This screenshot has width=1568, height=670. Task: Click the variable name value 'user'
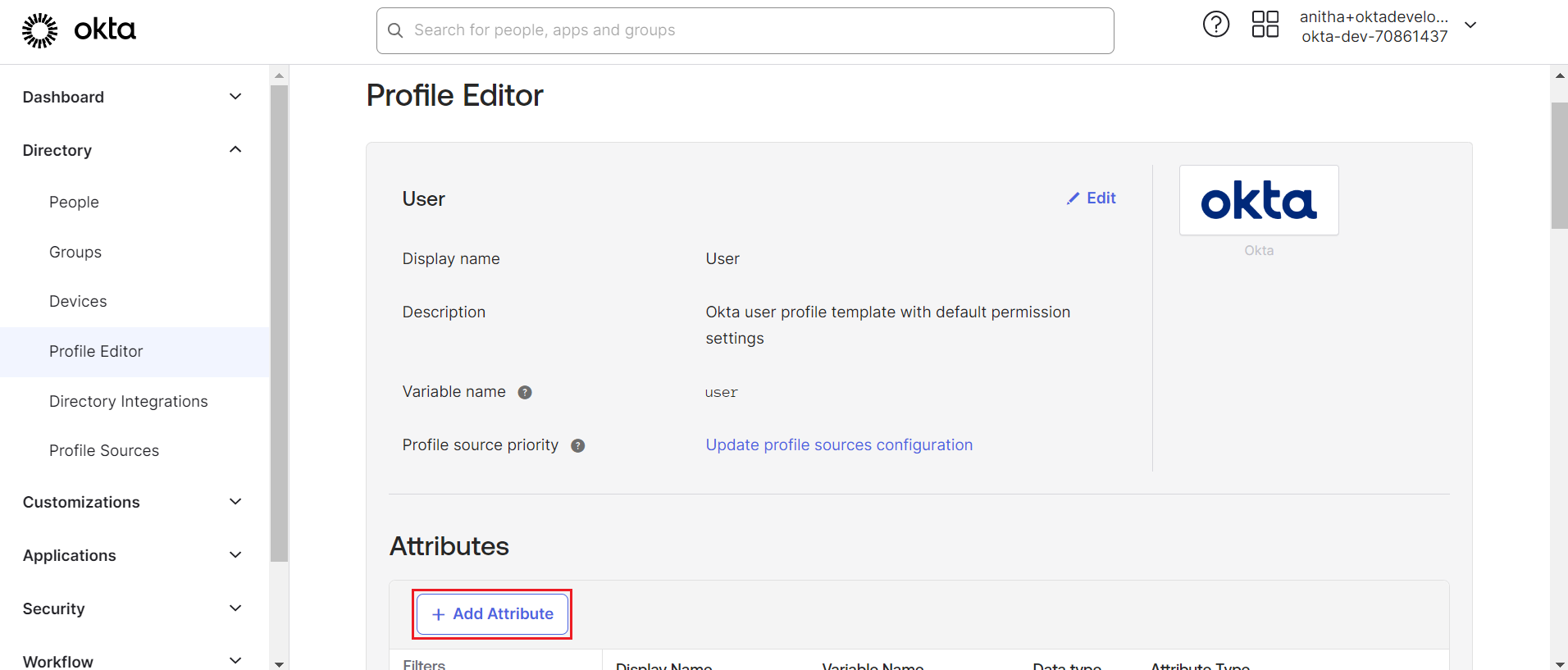click(722, 392)
